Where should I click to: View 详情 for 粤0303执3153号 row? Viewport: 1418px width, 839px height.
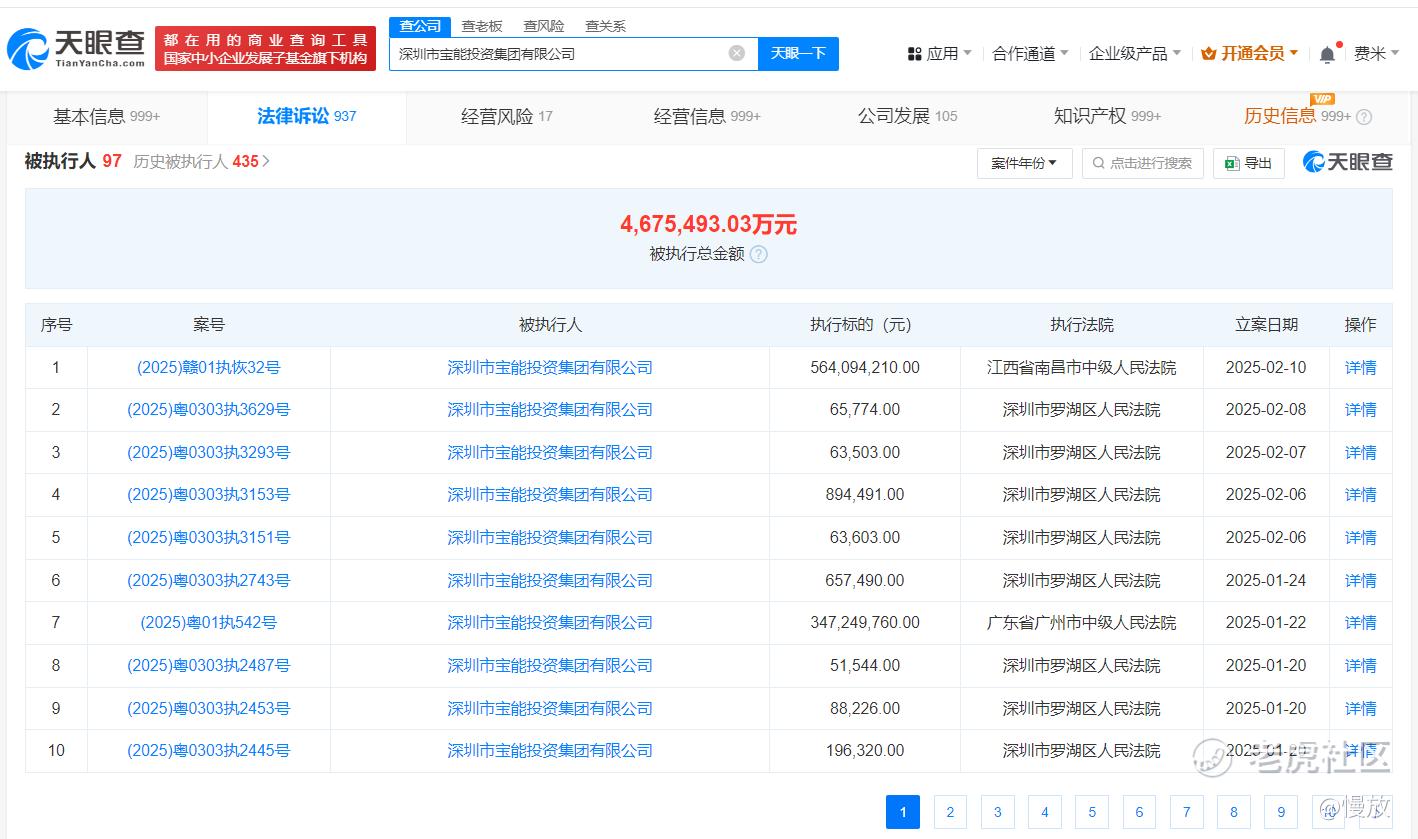click(x=1360, y=495)
